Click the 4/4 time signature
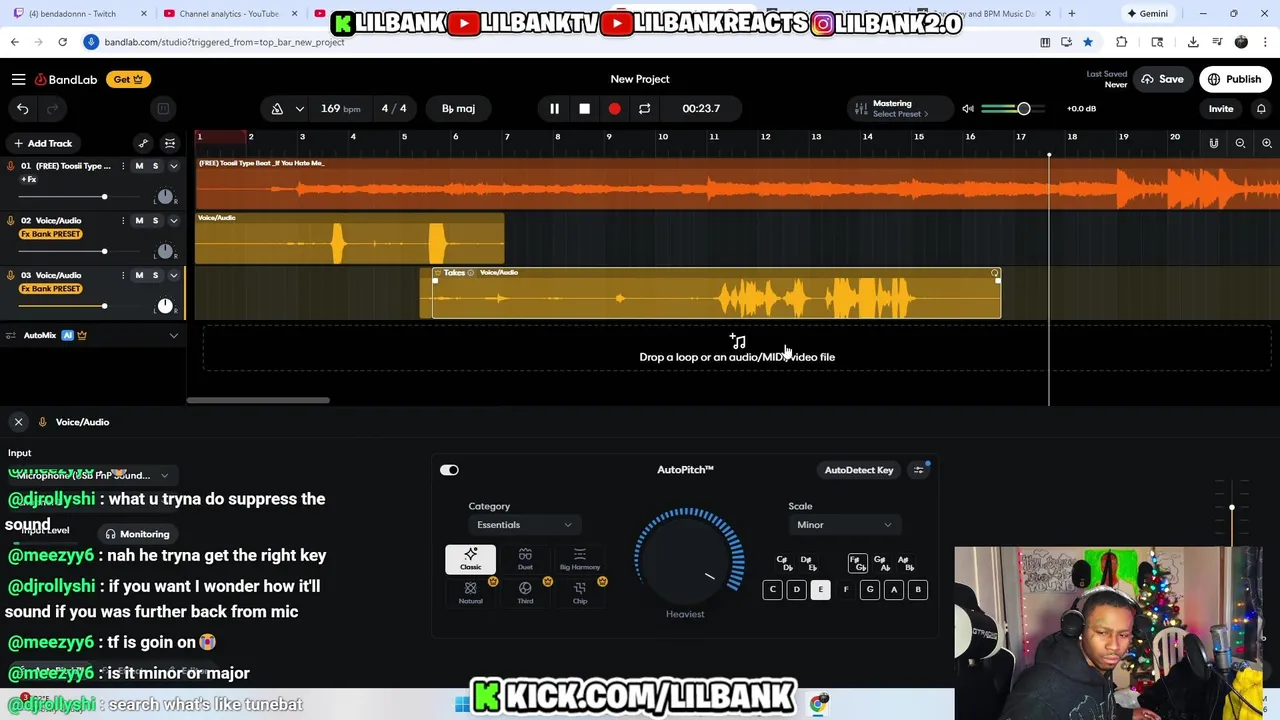 (394, 108)
